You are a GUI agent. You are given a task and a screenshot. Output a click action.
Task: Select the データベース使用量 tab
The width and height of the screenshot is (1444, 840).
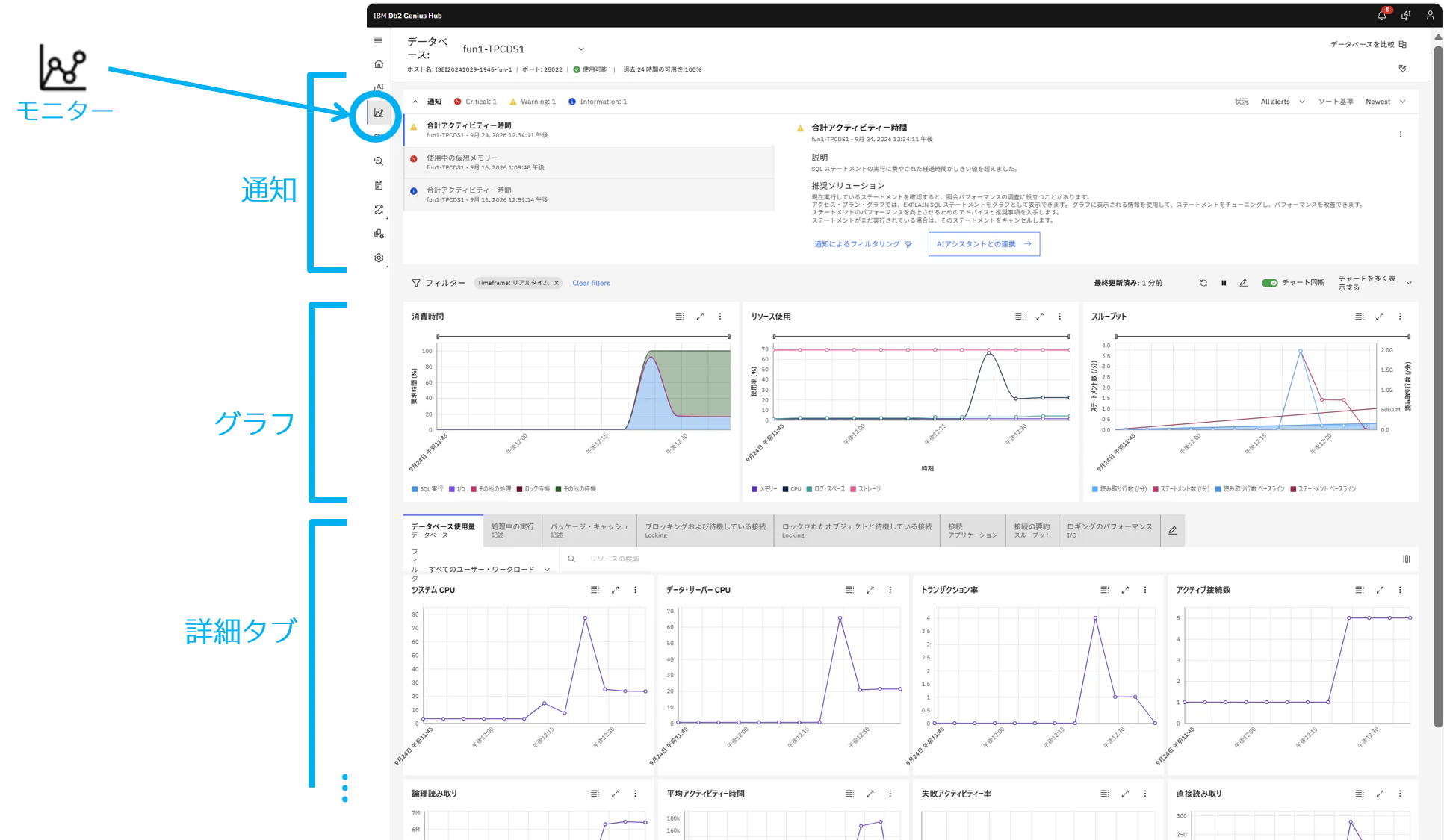click(443, 531)
